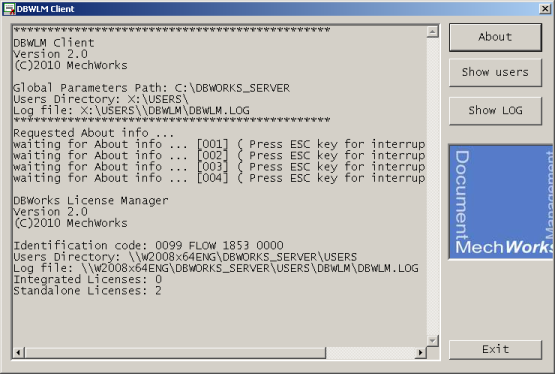Click the MechWorks Document Management logo
The height and width of the screenshot is (374, 555).
(500, 202)
